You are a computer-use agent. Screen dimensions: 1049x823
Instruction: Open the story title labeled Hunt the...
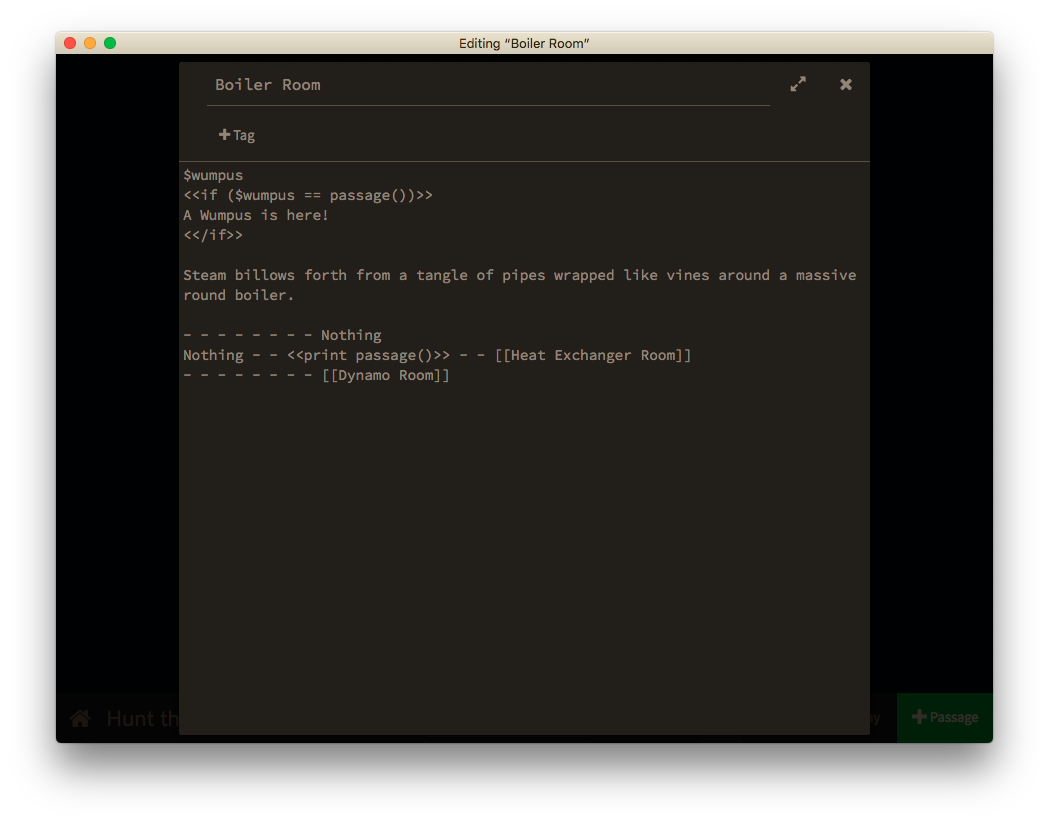tap(140, 718)
